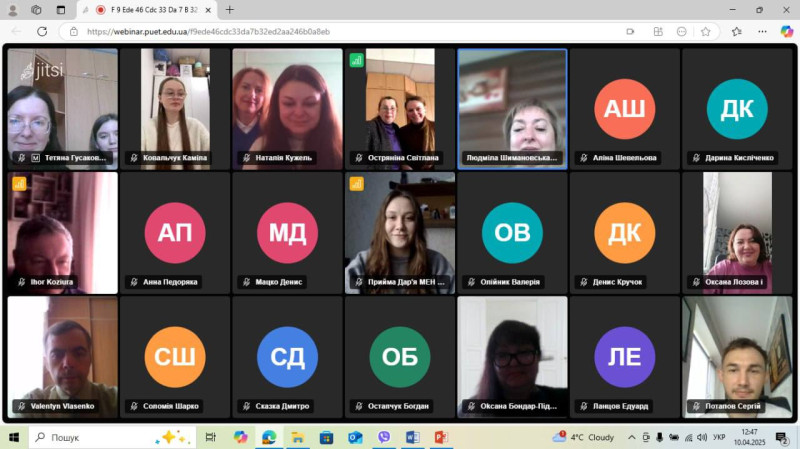
Task: Open Outlook from the taskbar
Action: tap(355, 437)
